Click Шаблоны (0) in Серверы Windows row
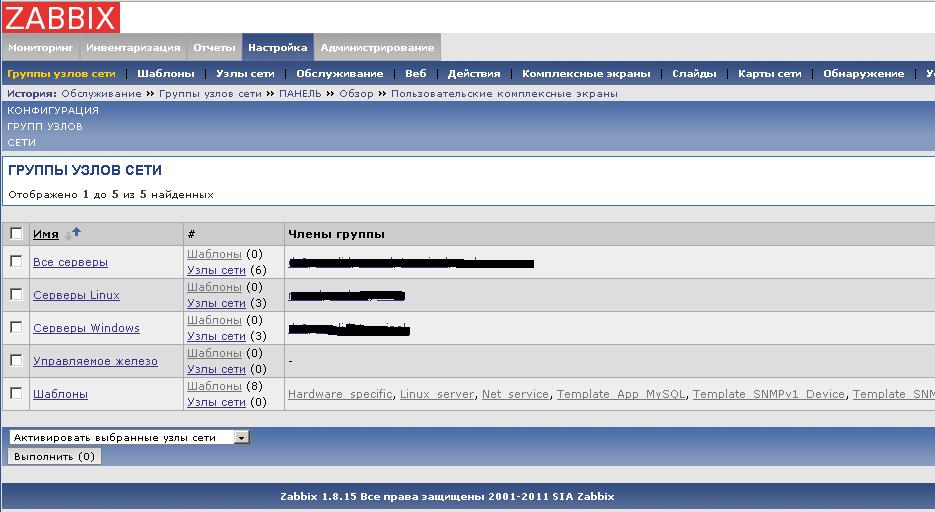The height and width of the screenshot is (512, 935). pos(214,320)
